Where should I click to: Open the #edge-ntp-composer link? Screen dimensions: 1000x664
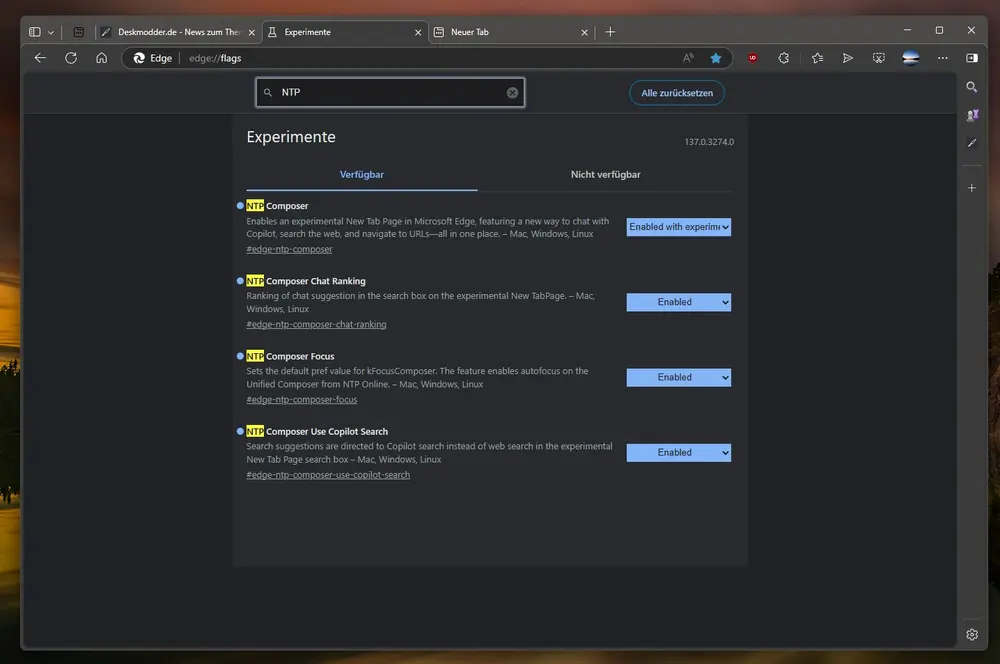(x=289, y=249)
